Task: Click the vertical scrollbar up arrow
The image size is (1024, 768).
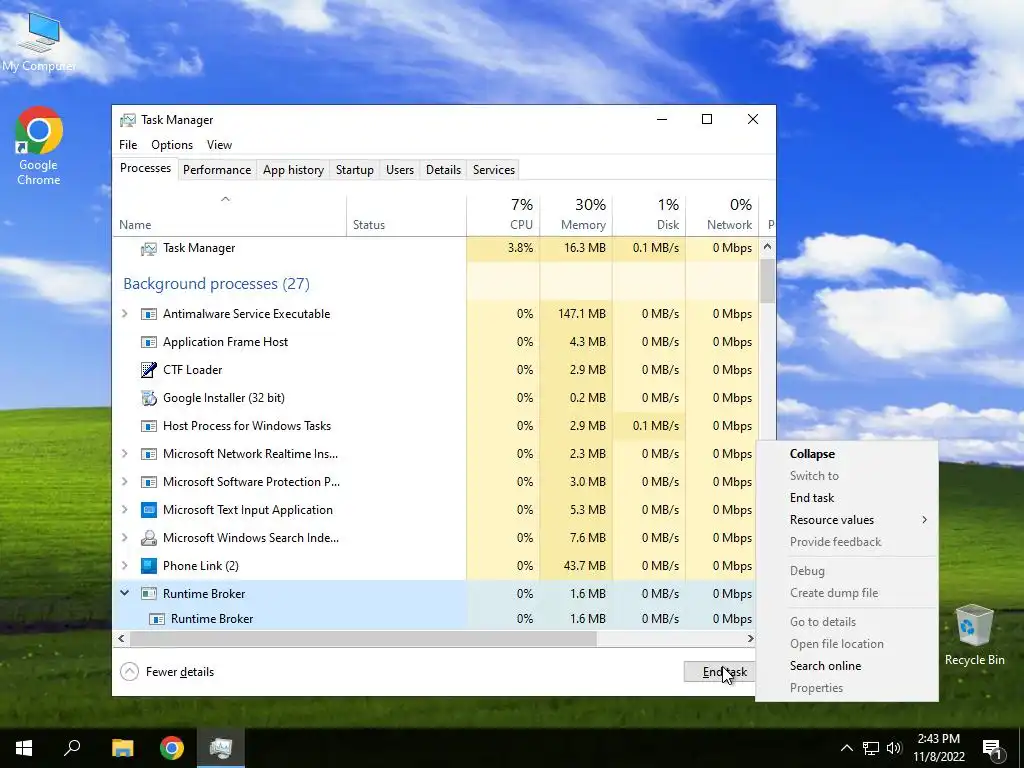Action: point(767,247)
